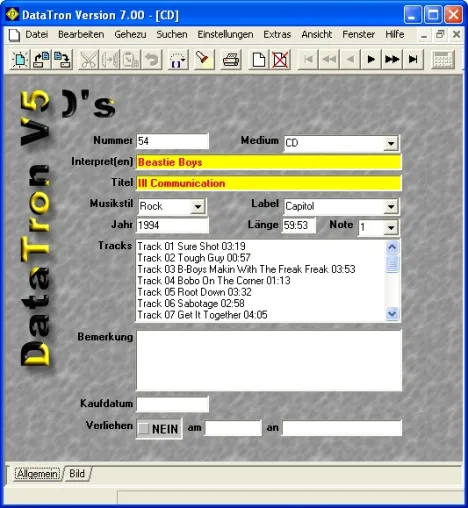The image size is (468, 508).
Task: Click the greyed paste icon before the undo arrow
Action: click(x=131, y=60)
